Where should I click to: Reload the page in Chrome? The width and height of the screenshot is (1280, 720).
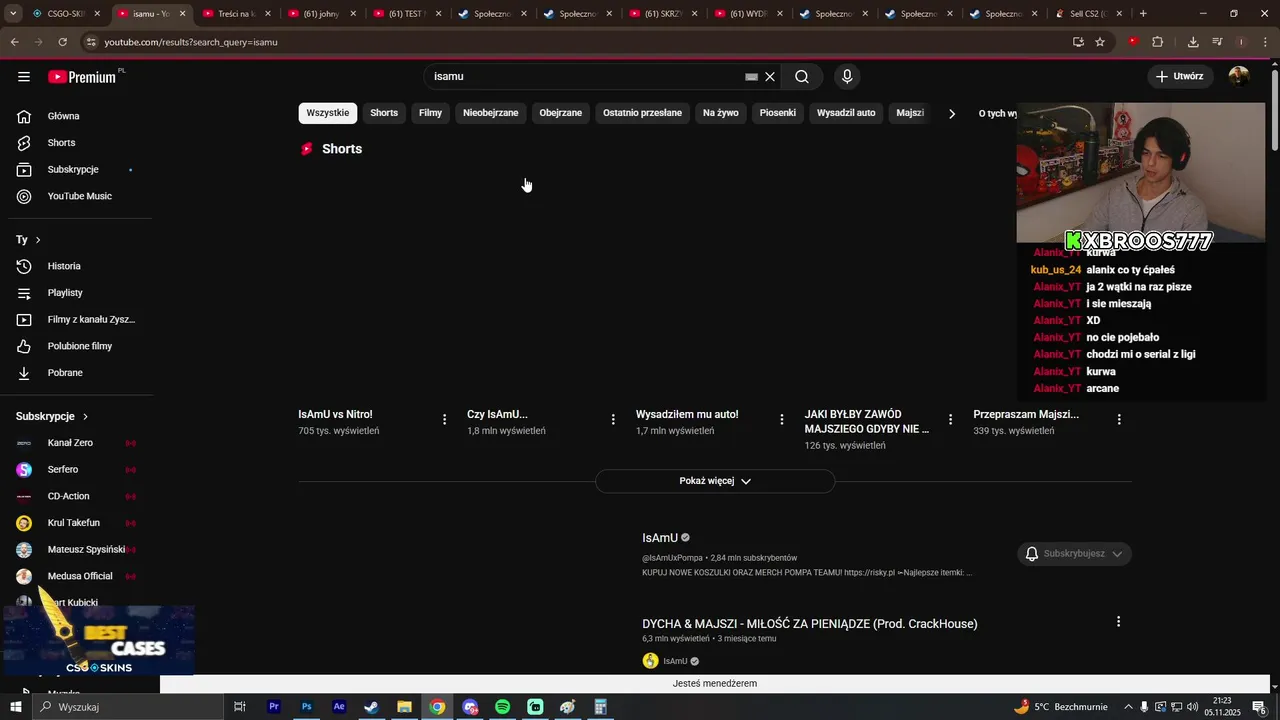(x=62, y=42)
